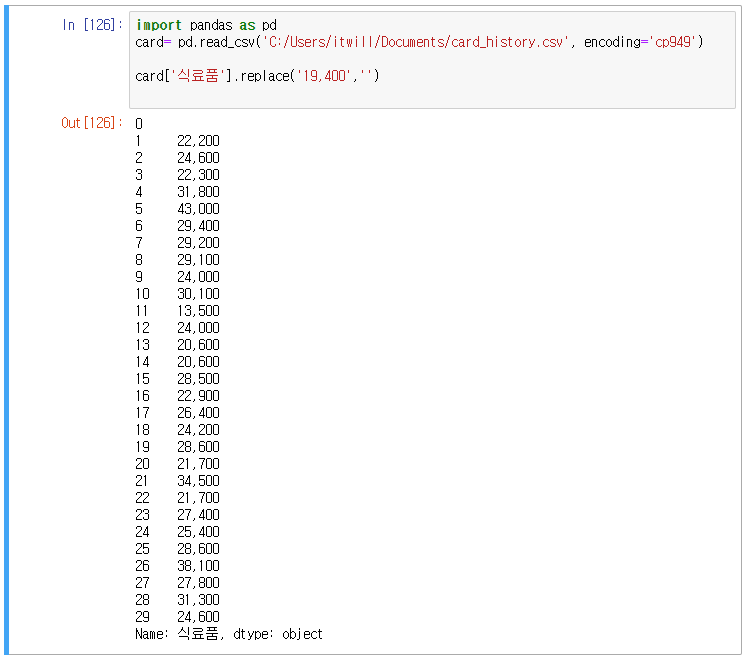Click the value 28,500 in row 15

click(198, 379)
